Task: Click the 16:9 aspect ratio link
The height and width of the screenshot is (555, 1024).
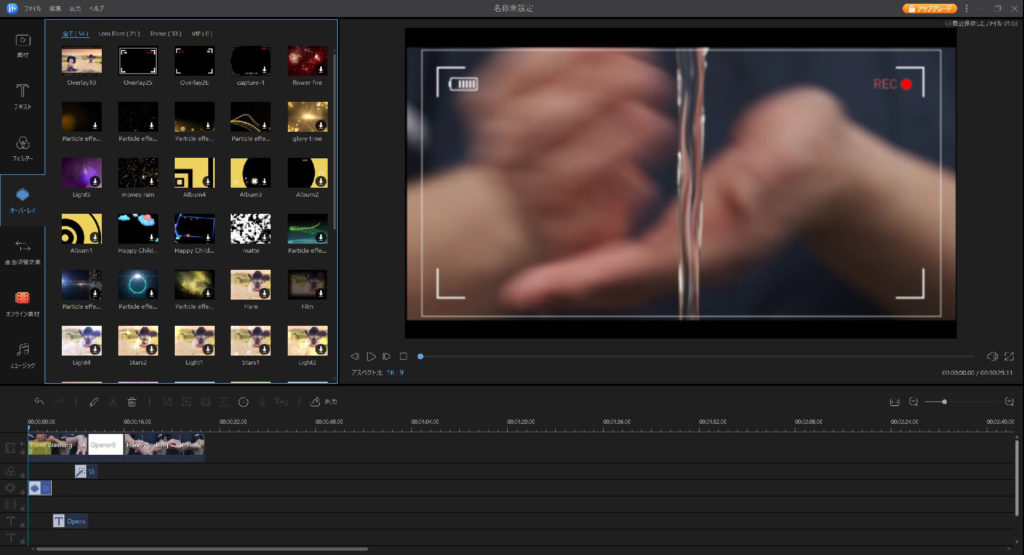Action: [x=395, y=372]
